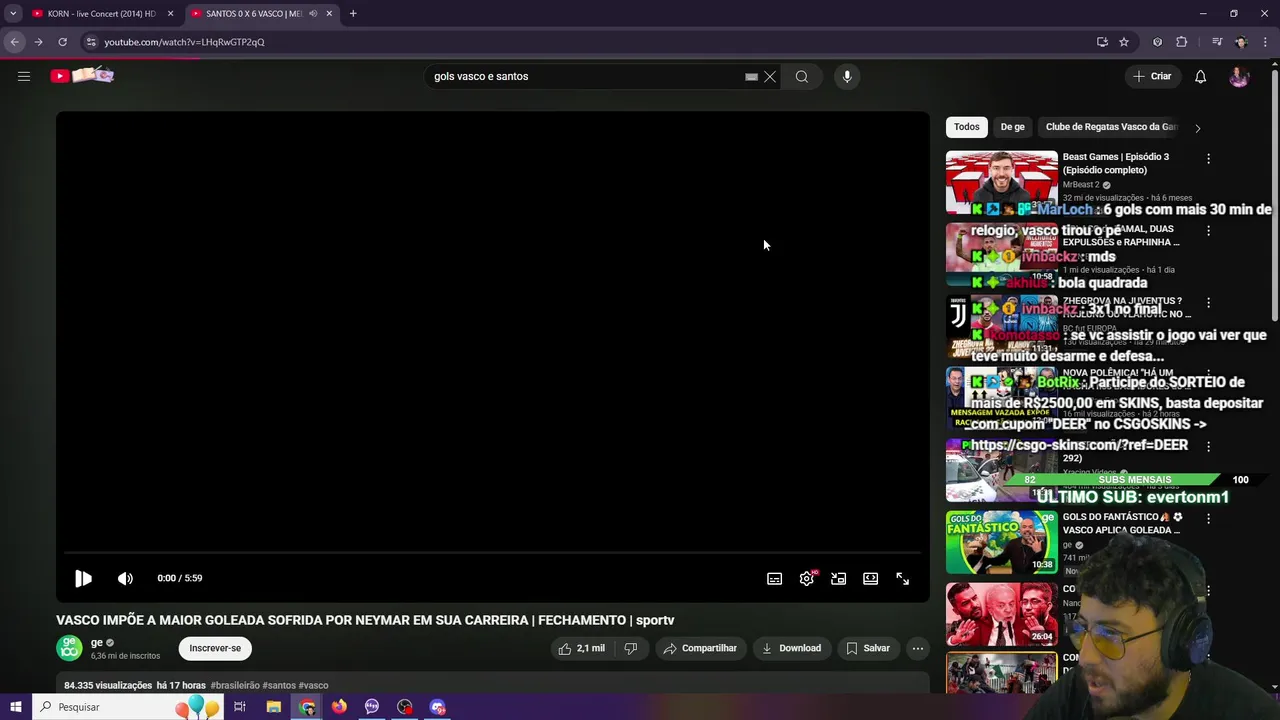Select the De ge filter chip
1280x720 pixels.
tap(1013, 127)
